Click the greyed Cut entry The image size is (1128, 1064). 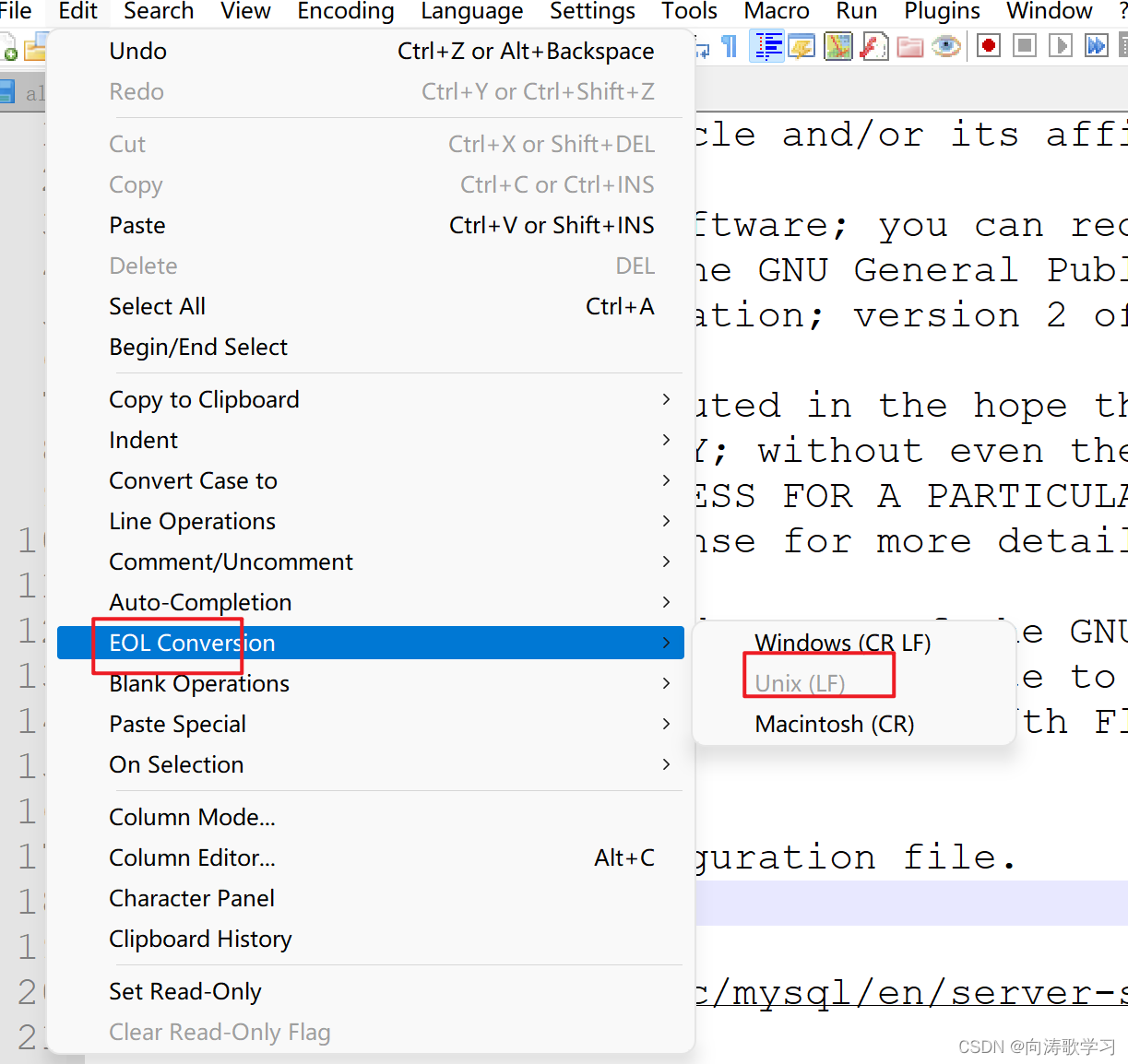[x=371, y=144]
